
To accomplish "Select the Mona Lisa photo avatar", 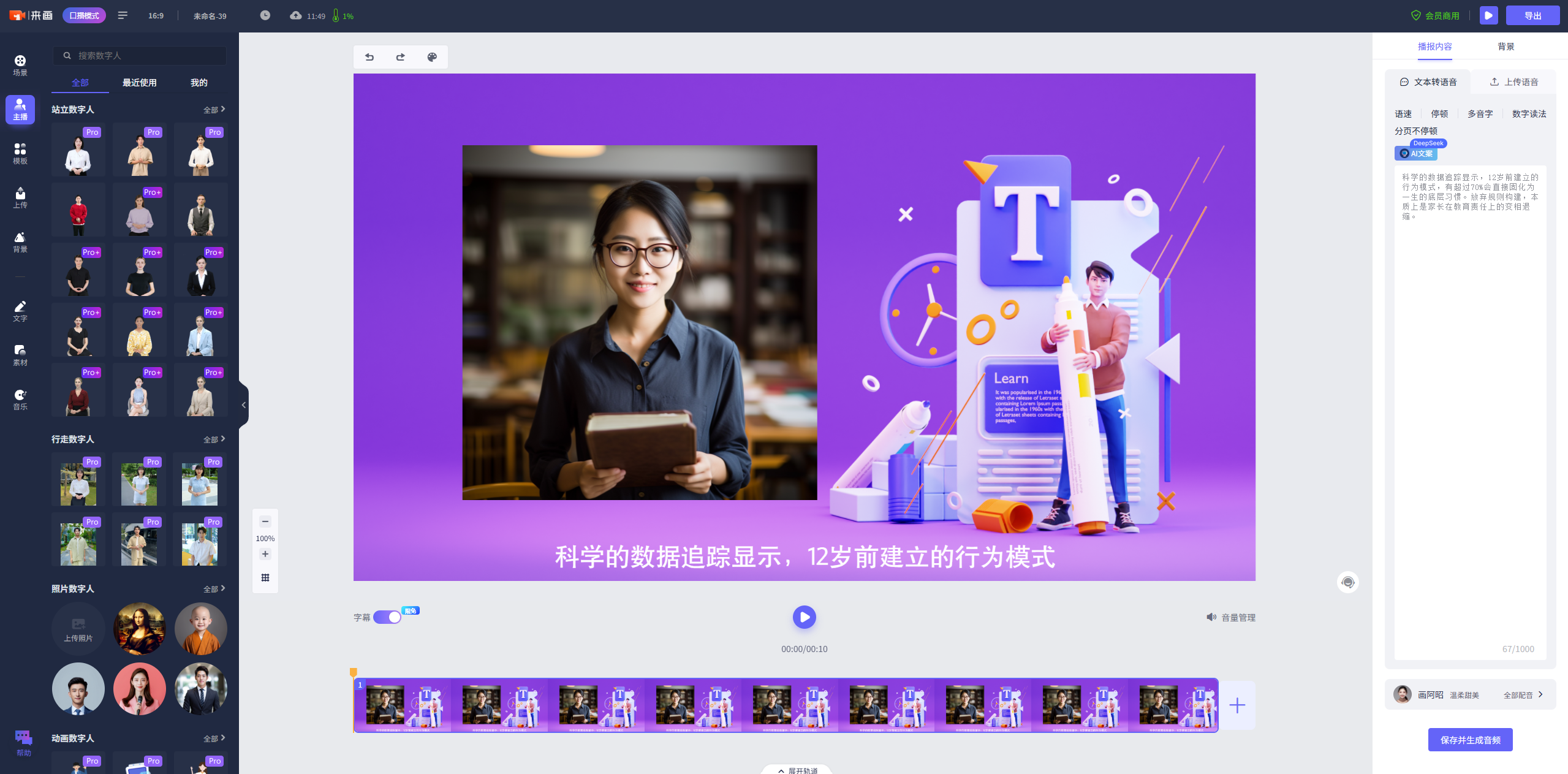I will pyautogui.click(x=140, y=629).
